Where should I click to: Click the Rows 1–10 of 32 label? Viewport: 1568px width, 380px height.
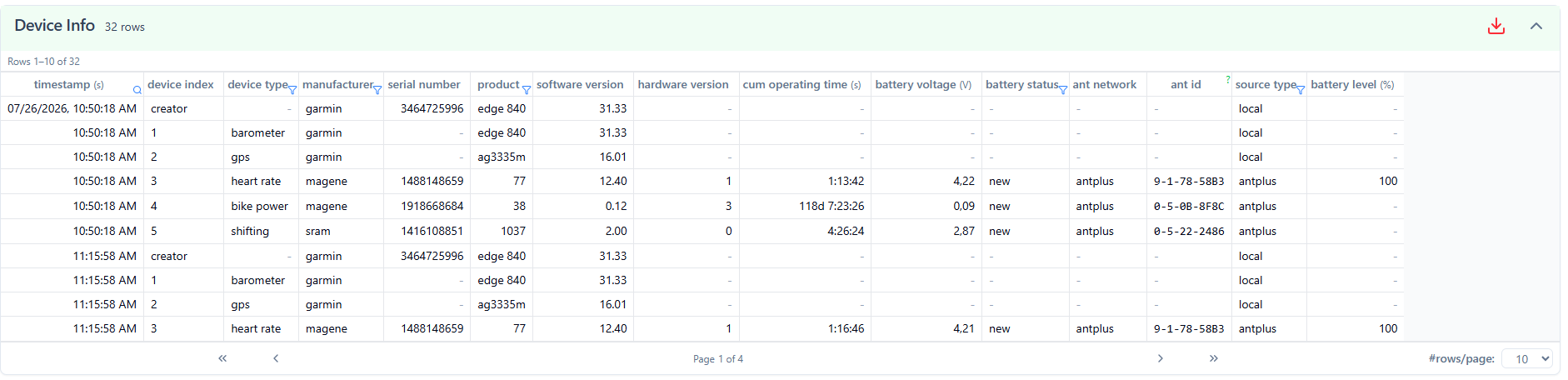(44, 62)
